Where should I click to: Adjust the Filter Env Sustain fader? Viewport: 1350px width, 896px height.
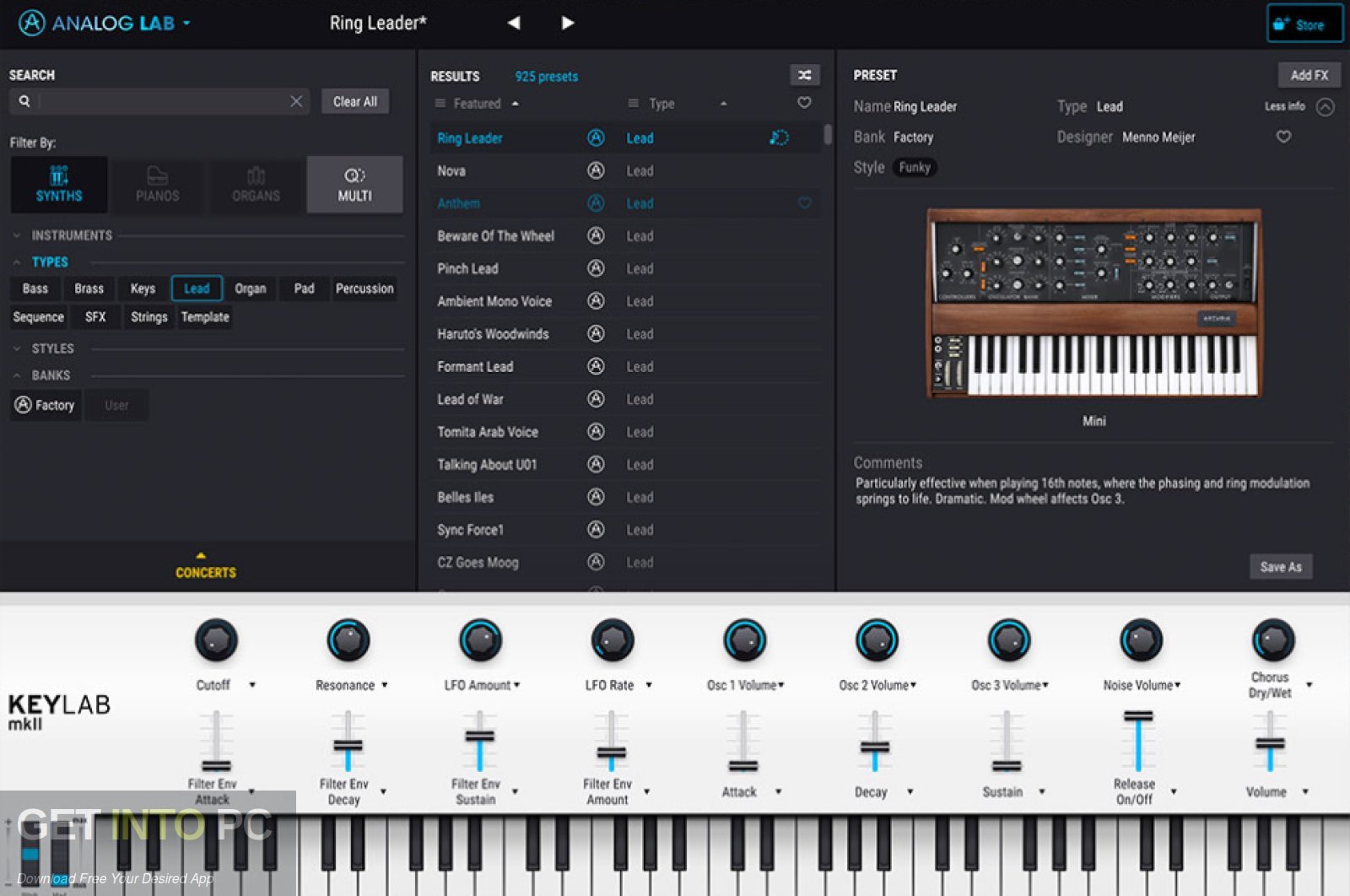[x=480, y=736]
